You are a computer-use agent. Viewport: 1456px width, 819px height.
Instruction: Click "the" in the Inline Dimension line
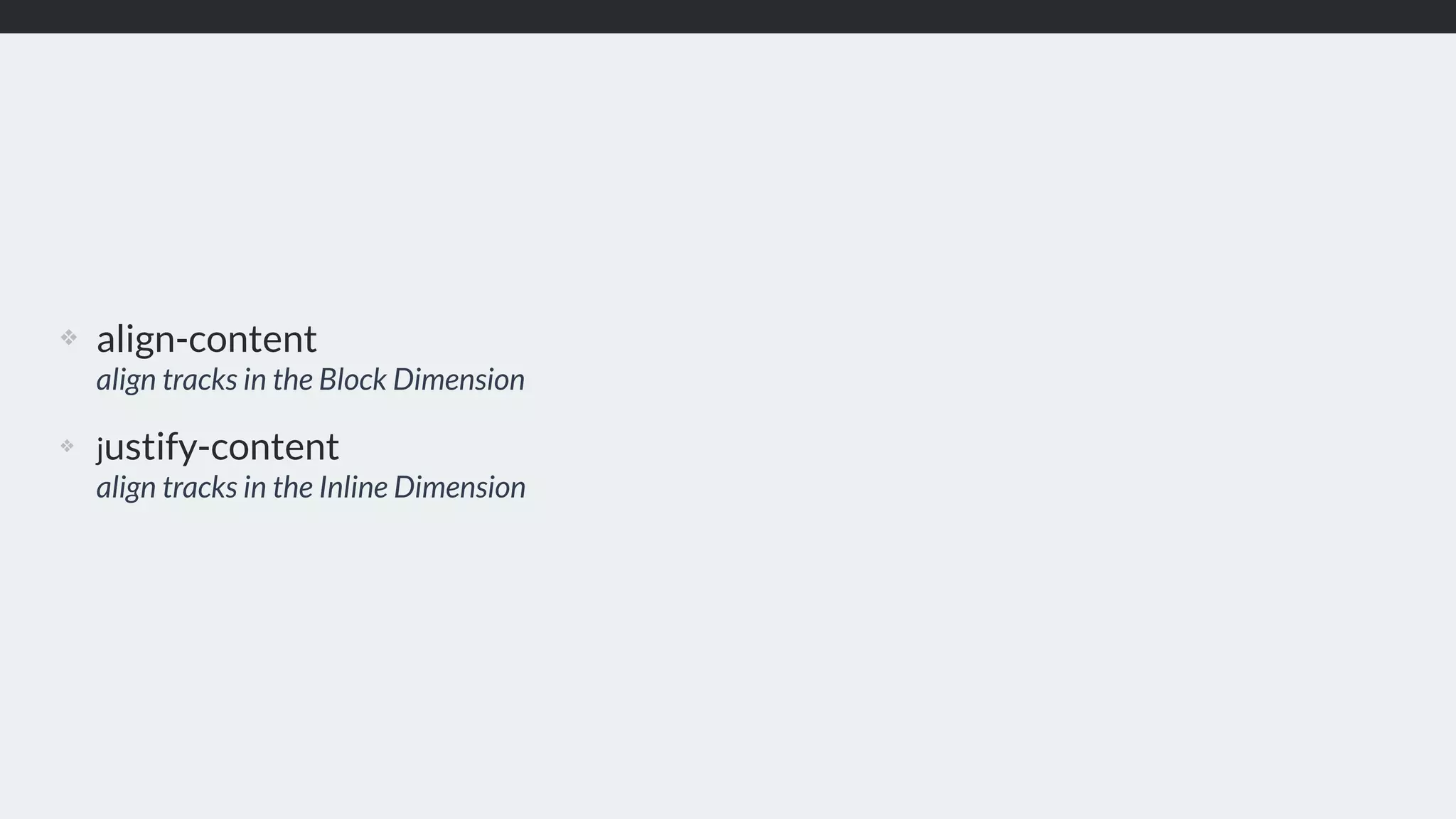click(292, 488)
